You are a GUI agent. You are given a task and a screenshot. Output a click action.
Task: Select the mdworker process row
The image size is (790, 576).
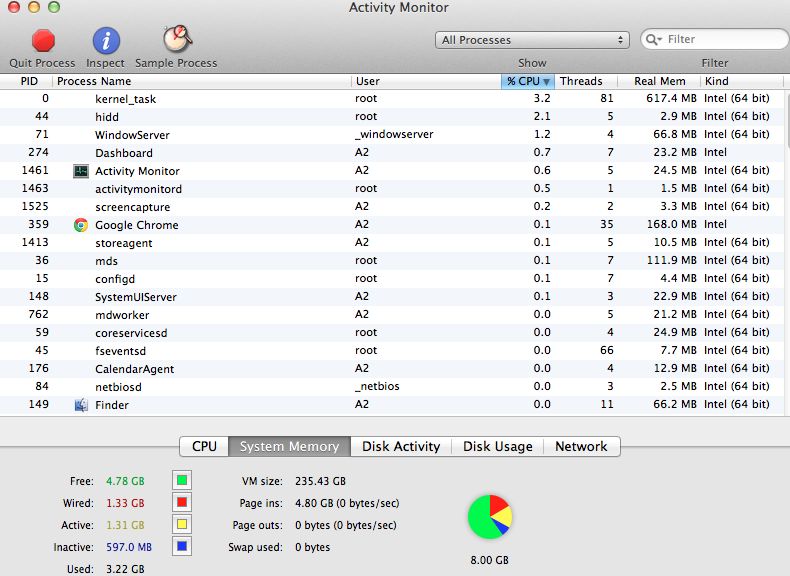pos(392,314)
